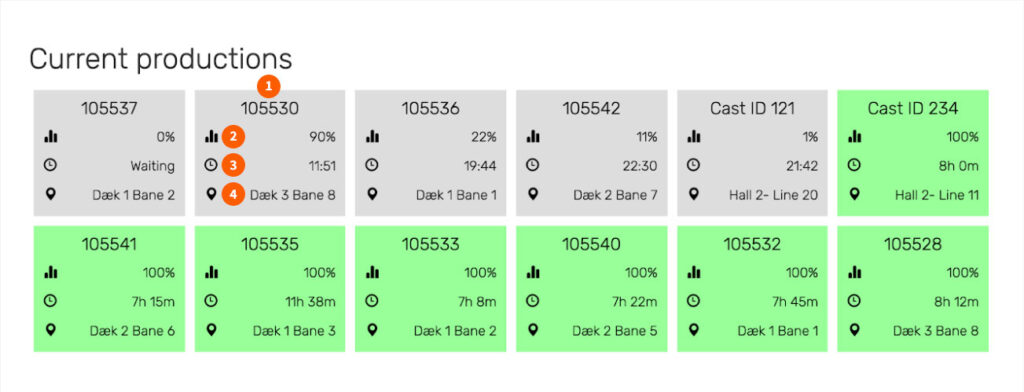Click the bar-chart icon in Cast ID 121 card
The width and height of the screenshot is (1024, 392).
[693, 137]
